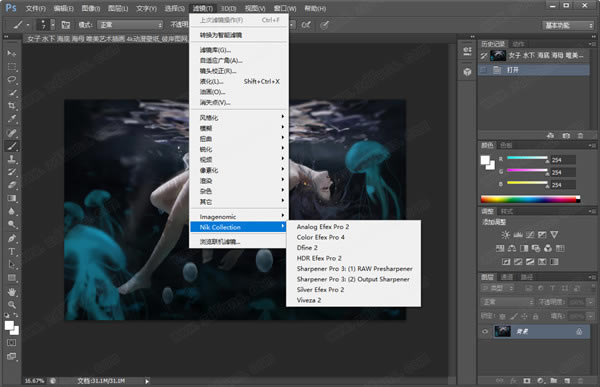The height and width of the screenshot is (387, 600).
Task: Create new group folder in Layers panel
Action: pos(554,381)
